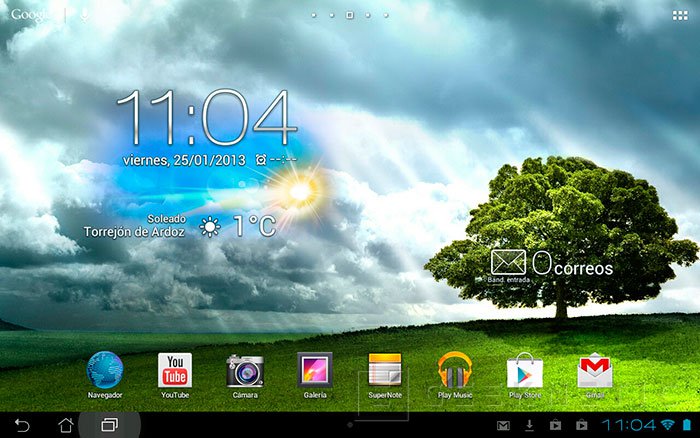Switch to the last home screen page dot
This screenshot has width=700, height=438.
[x=386, y=15]
